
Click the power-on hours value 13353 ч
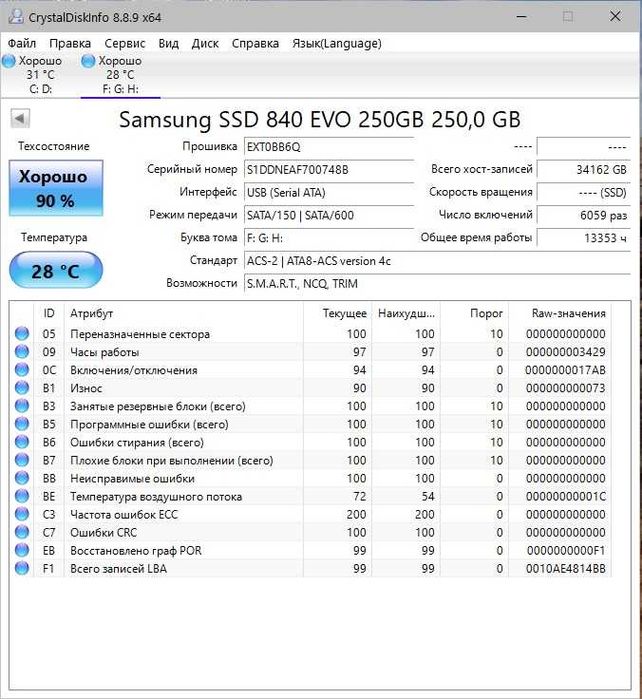(584, 238)
